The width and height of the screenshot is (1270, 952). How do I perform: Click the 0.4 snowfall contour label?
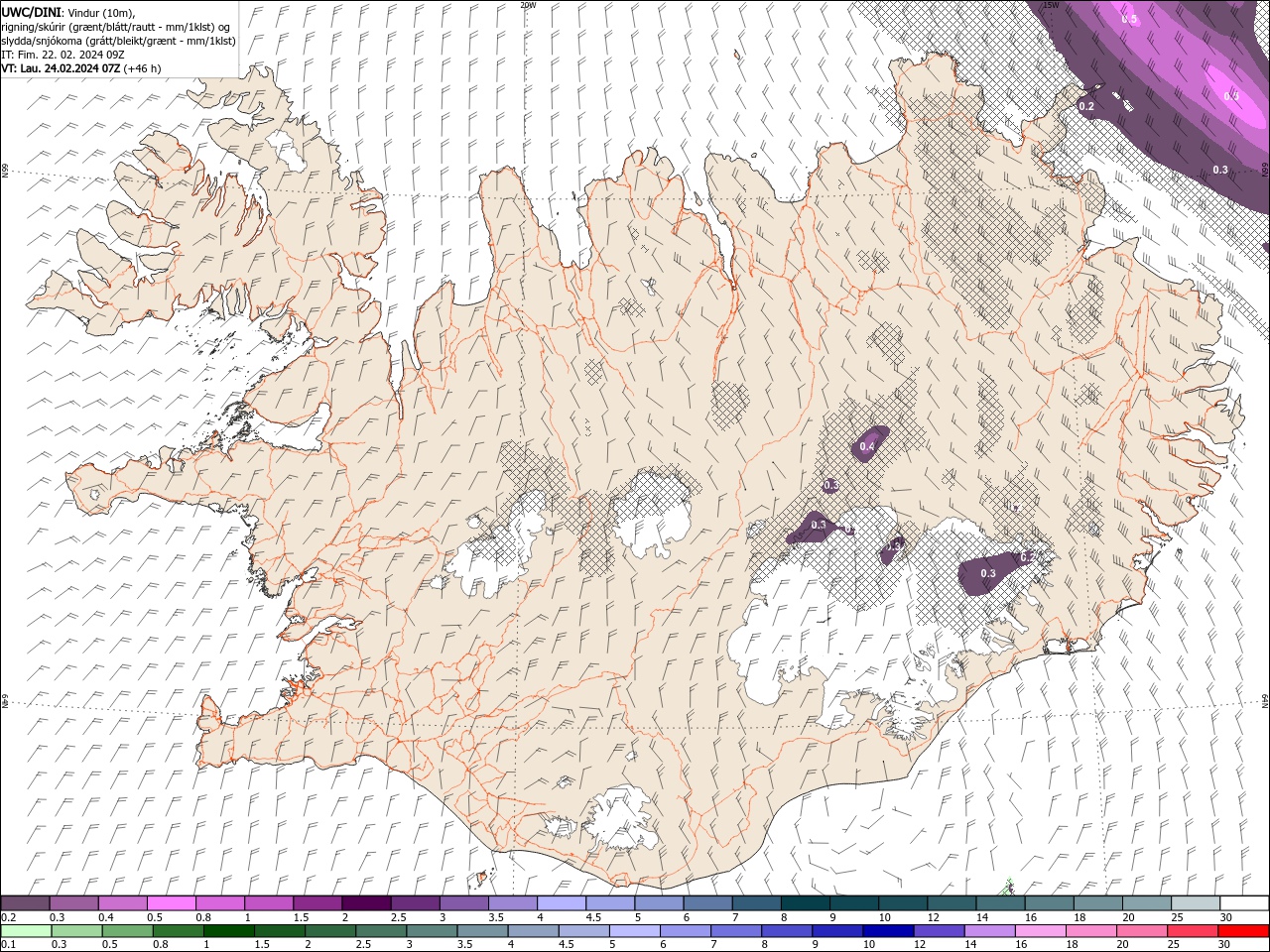point(867,447)
